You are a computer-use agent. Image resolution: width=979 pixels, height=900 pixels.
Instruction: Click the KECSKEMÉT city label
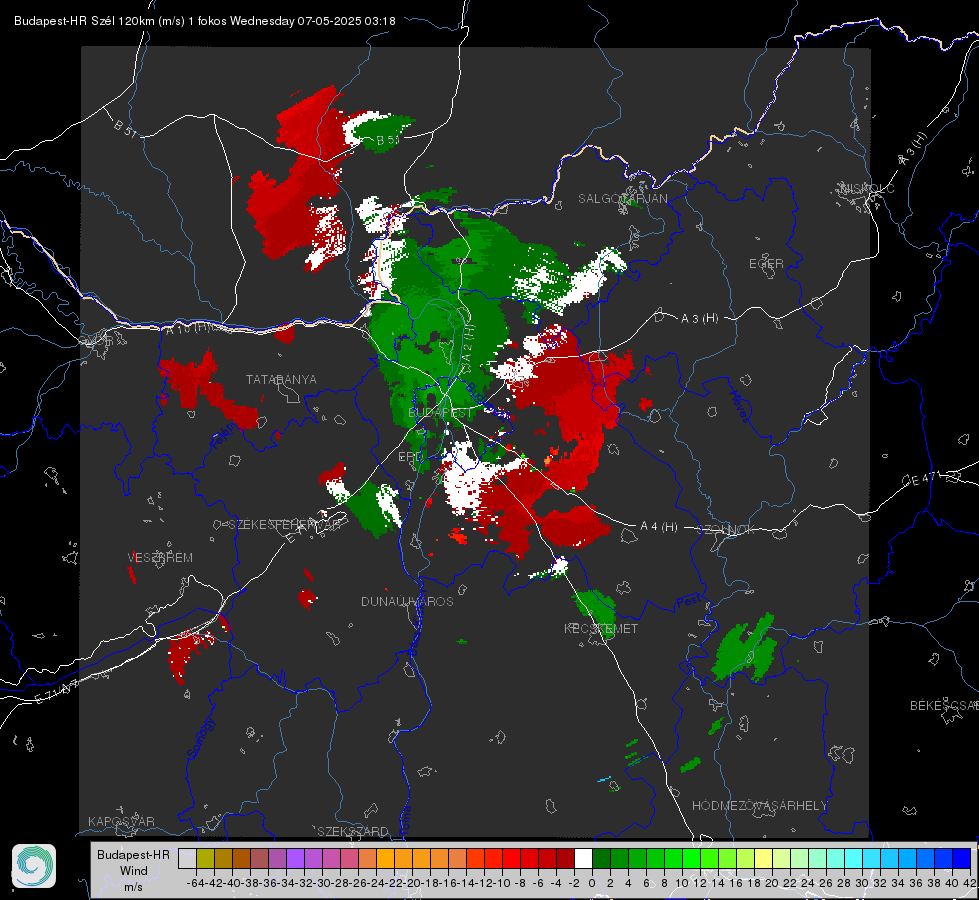pos(601,628)
